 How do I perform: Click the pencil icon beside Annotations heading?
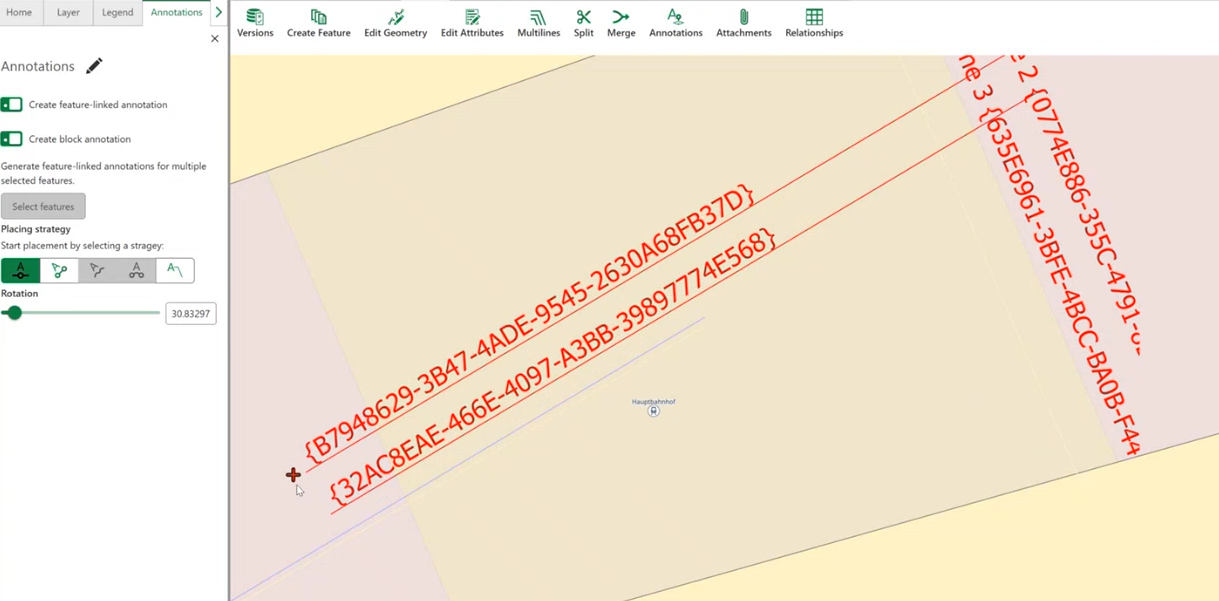(x=94, y=66)
